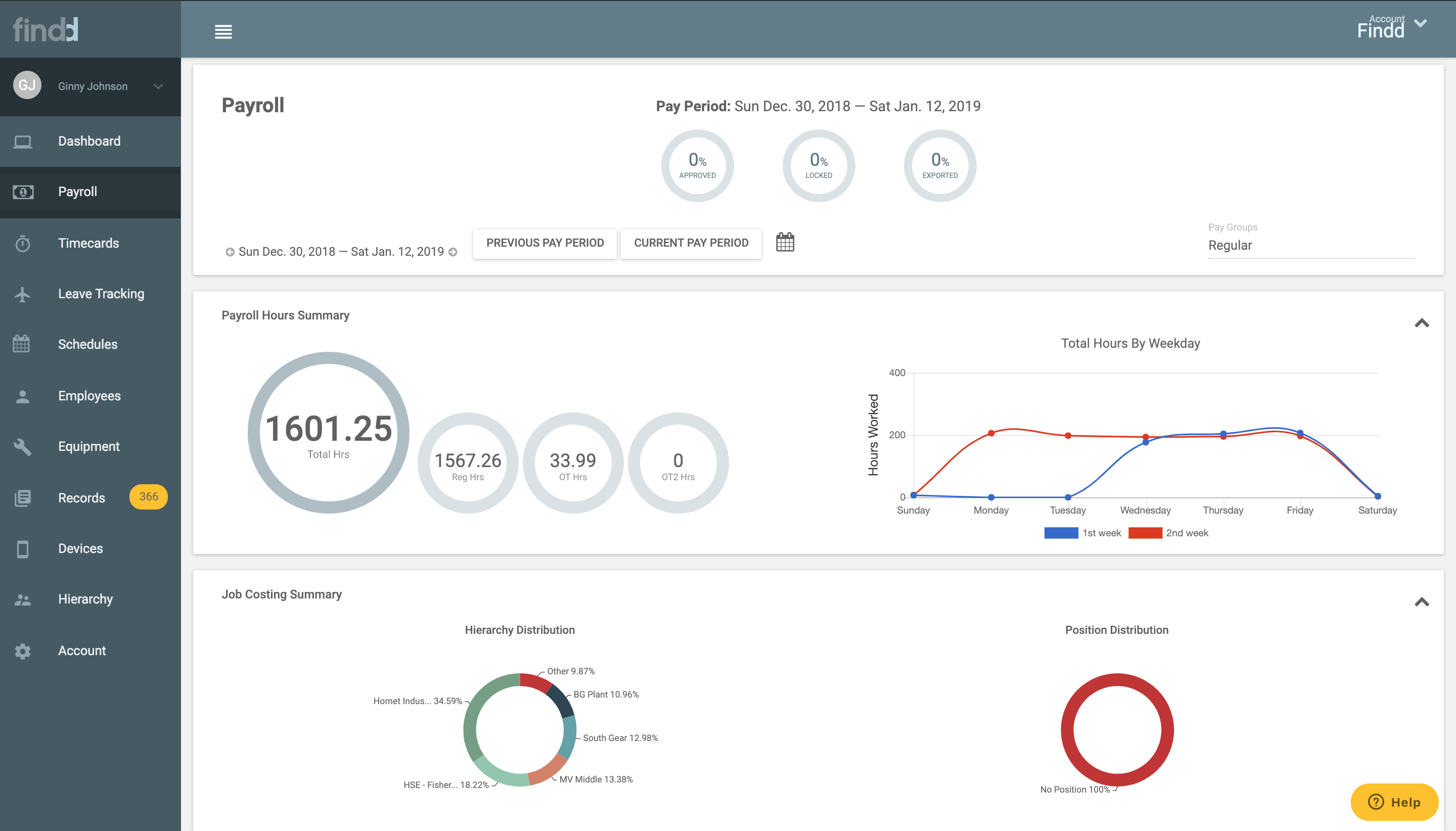This screenshot has width=1456, height=831.
Task: Open the Timecards stopwatch icon
Action: tap(23, 243)
